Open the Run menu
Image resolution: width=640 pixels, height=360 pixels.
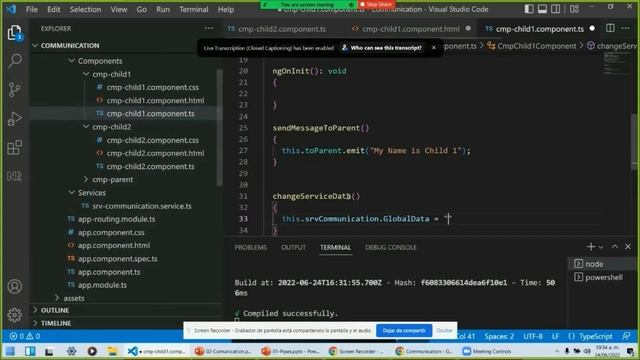point(163,9)
